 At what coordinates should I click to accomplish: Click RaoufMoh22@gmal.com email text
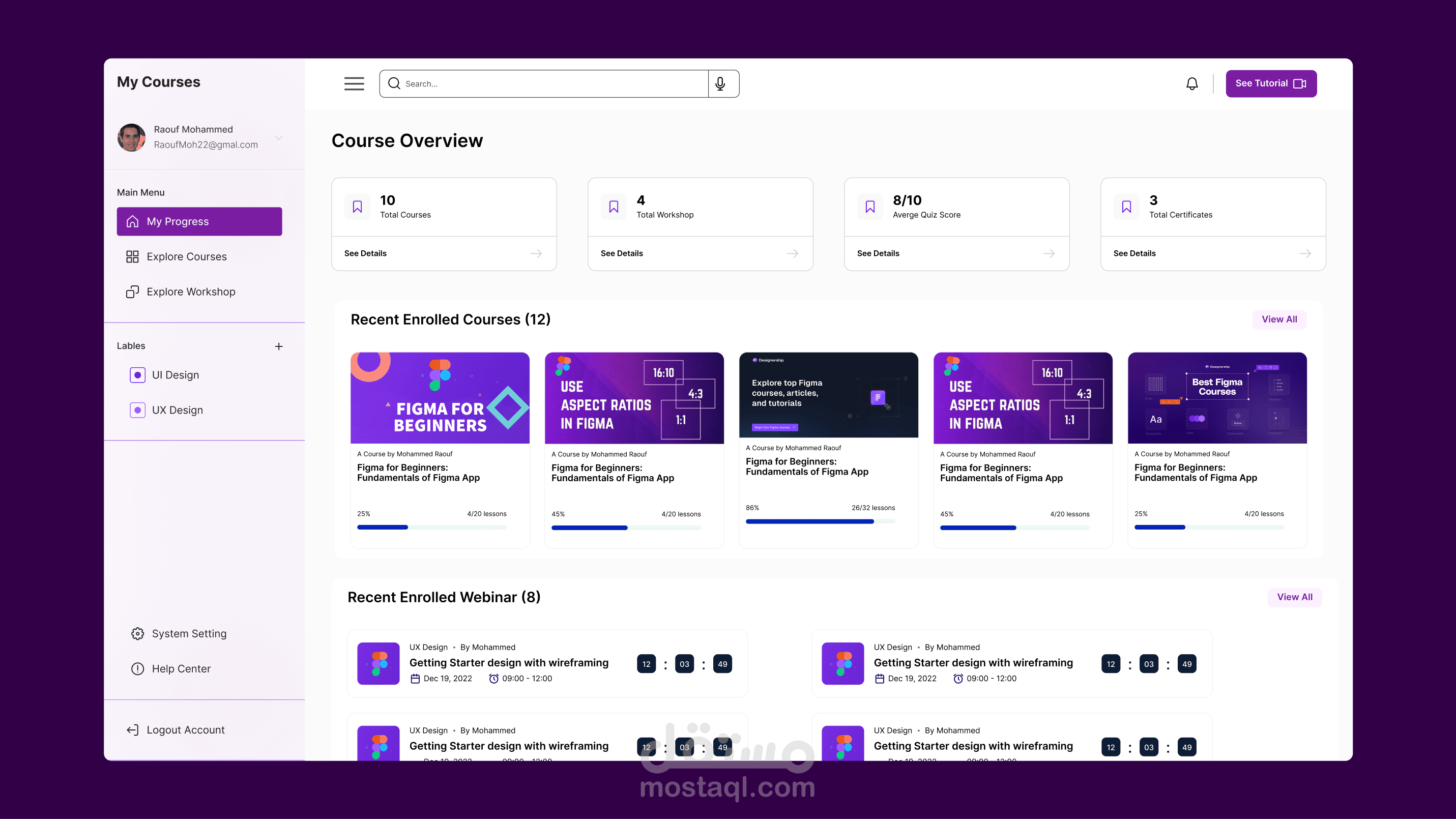tap(206, 144)
